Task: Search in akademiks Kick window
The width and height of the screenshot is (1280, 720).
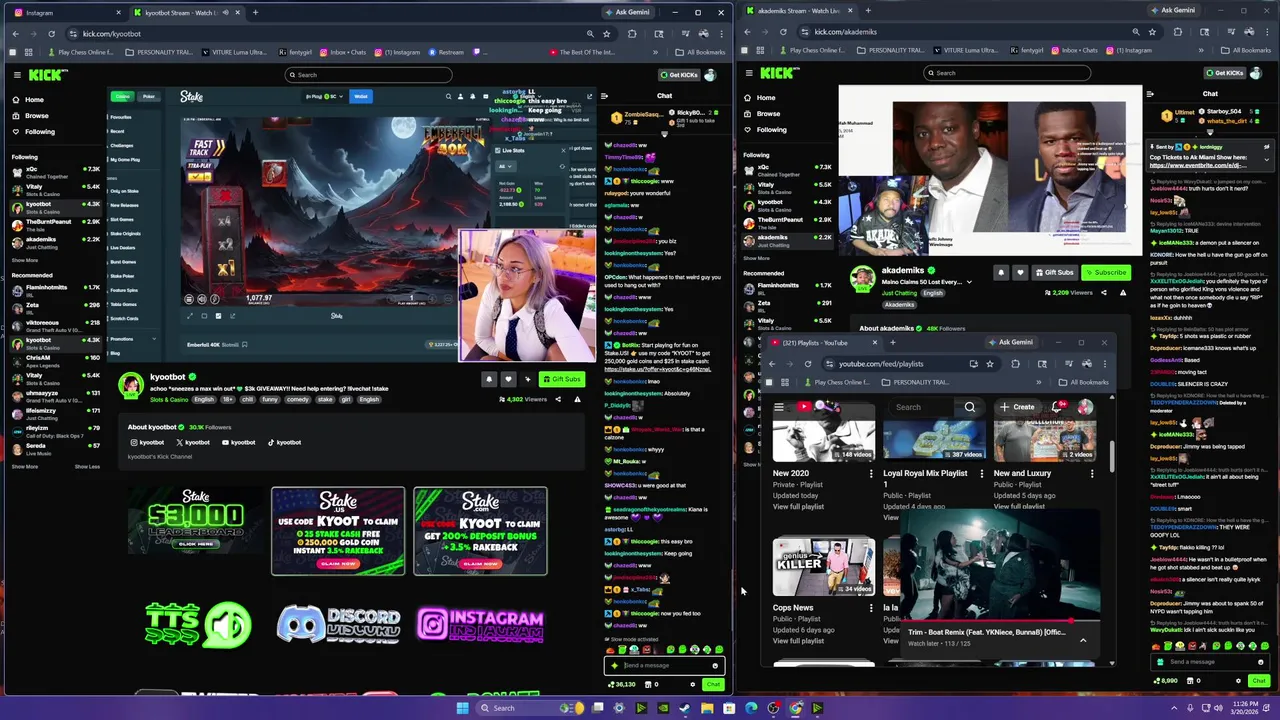Action: (x=1006, y=73)
